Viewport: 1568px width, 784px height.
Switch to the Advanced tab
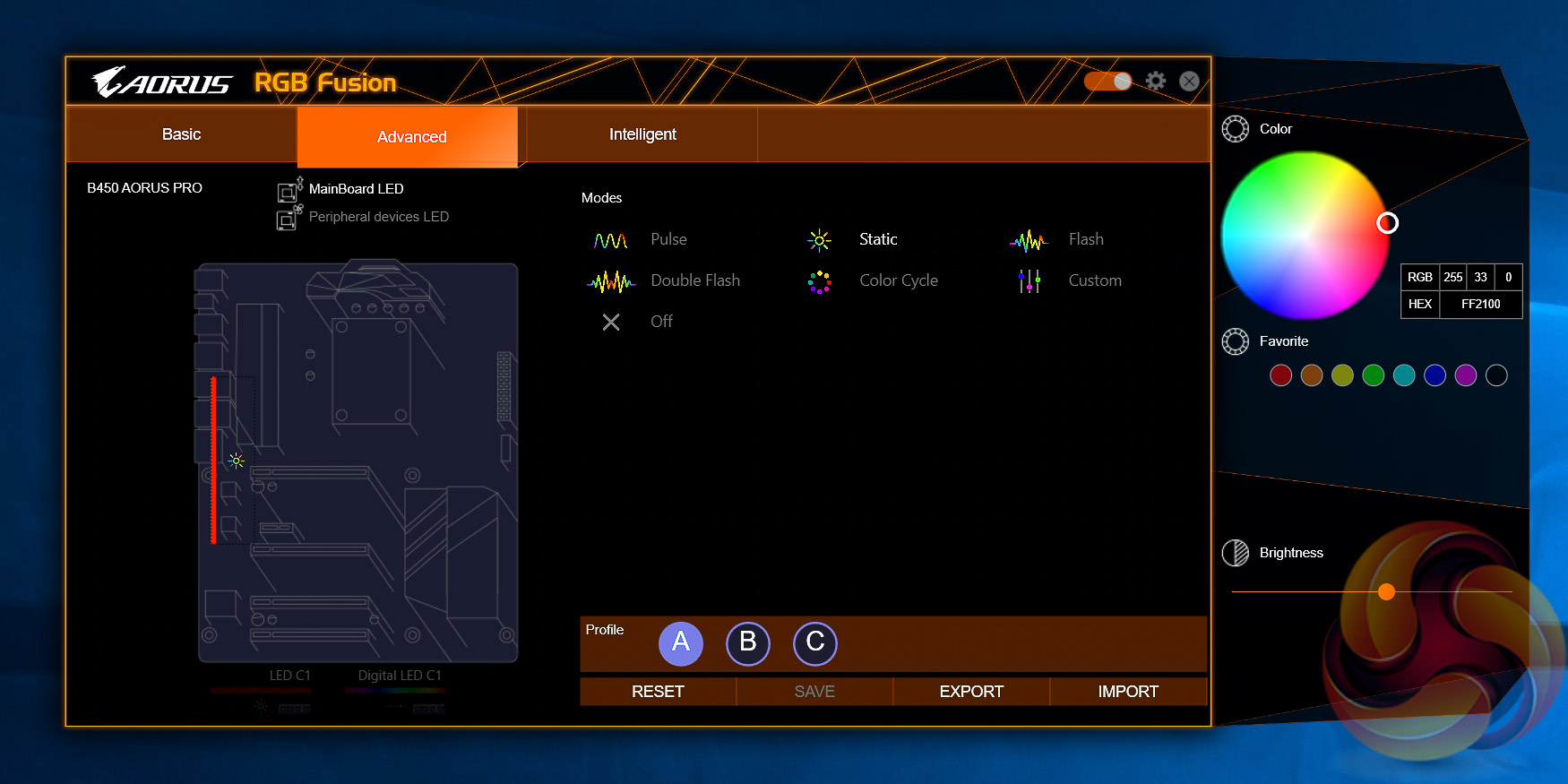408,136
